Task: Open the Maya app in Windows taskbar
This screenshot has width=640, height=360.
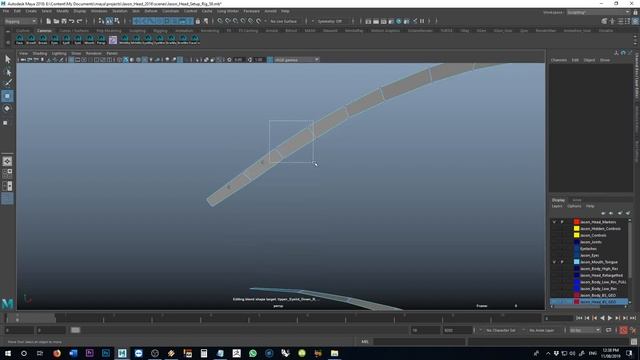Action: point(122,353)
